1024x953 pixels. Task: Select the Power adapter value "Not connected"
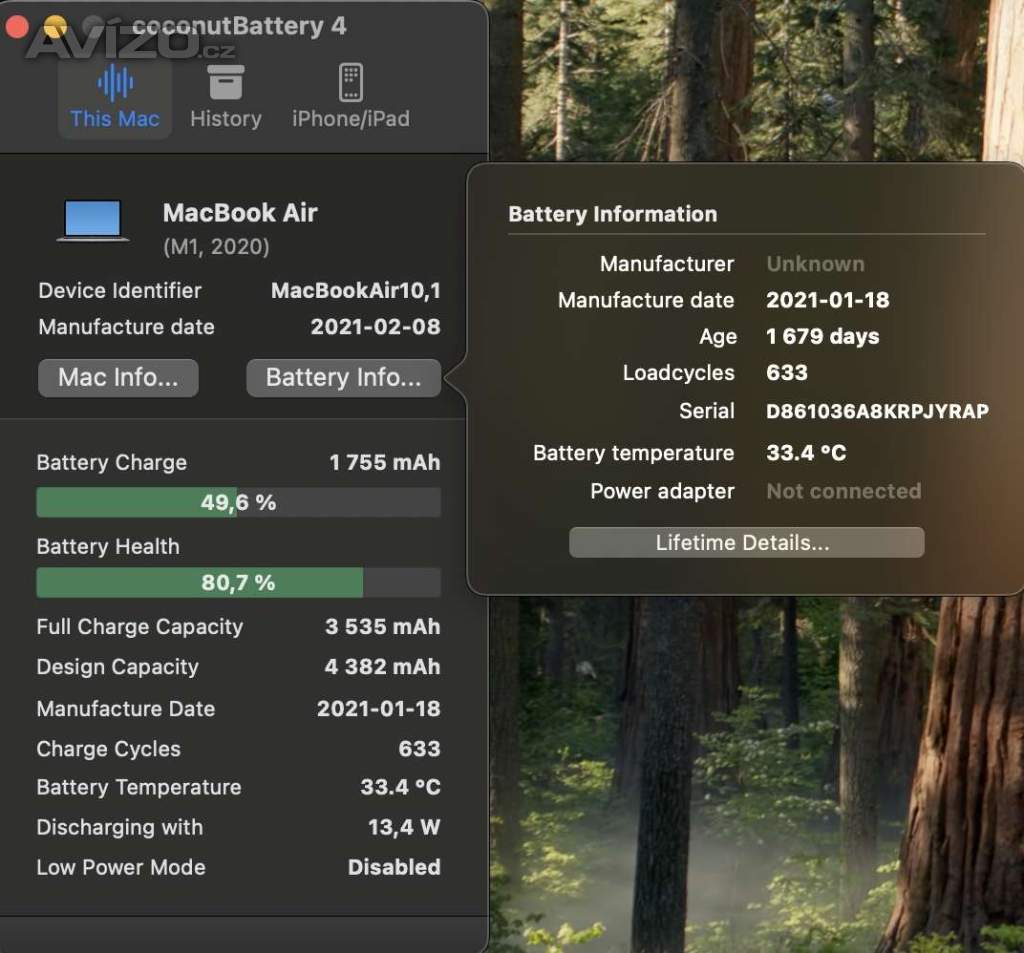click(x=844, y=491)
